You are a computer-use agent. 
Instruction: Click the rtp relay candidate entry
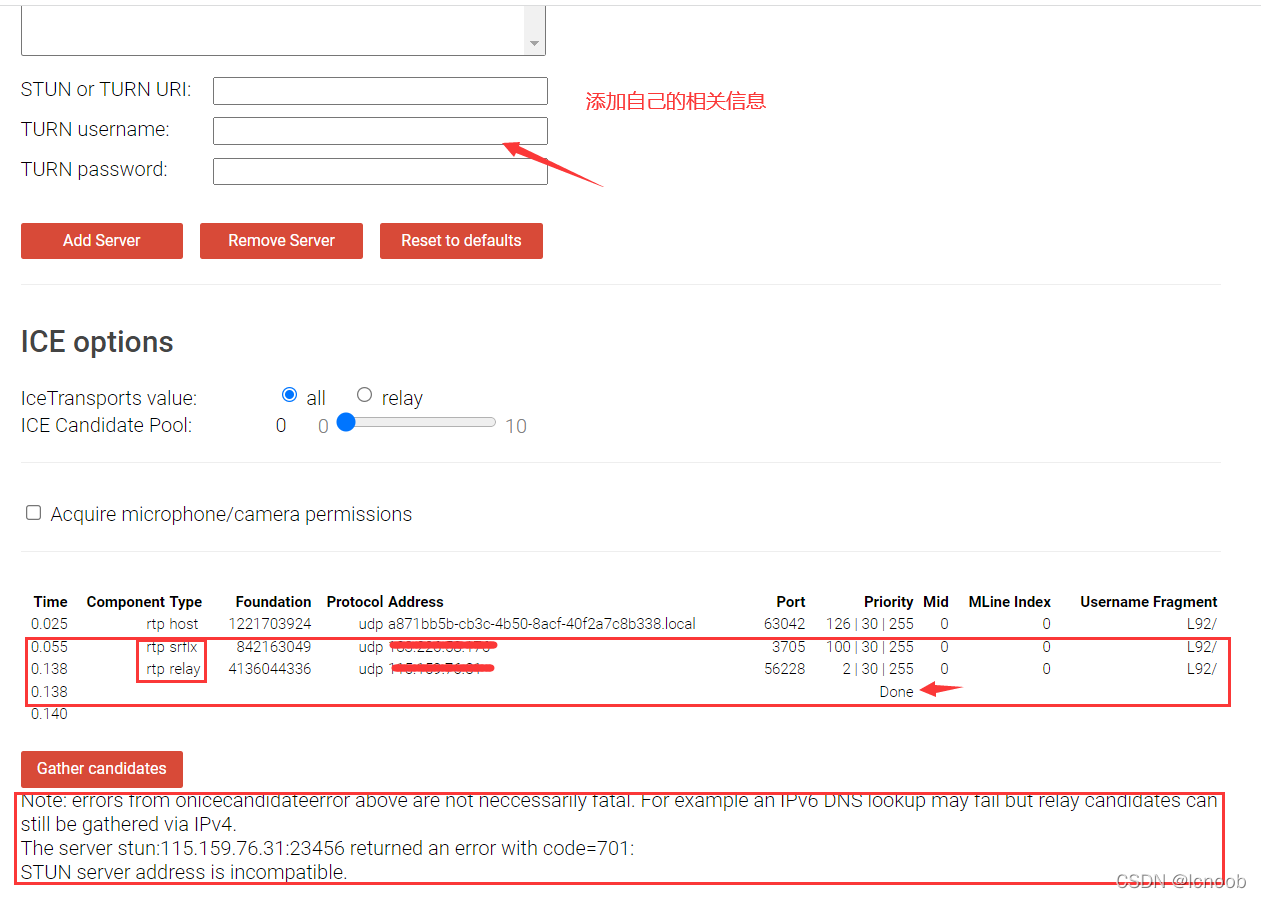coord(173,669)
